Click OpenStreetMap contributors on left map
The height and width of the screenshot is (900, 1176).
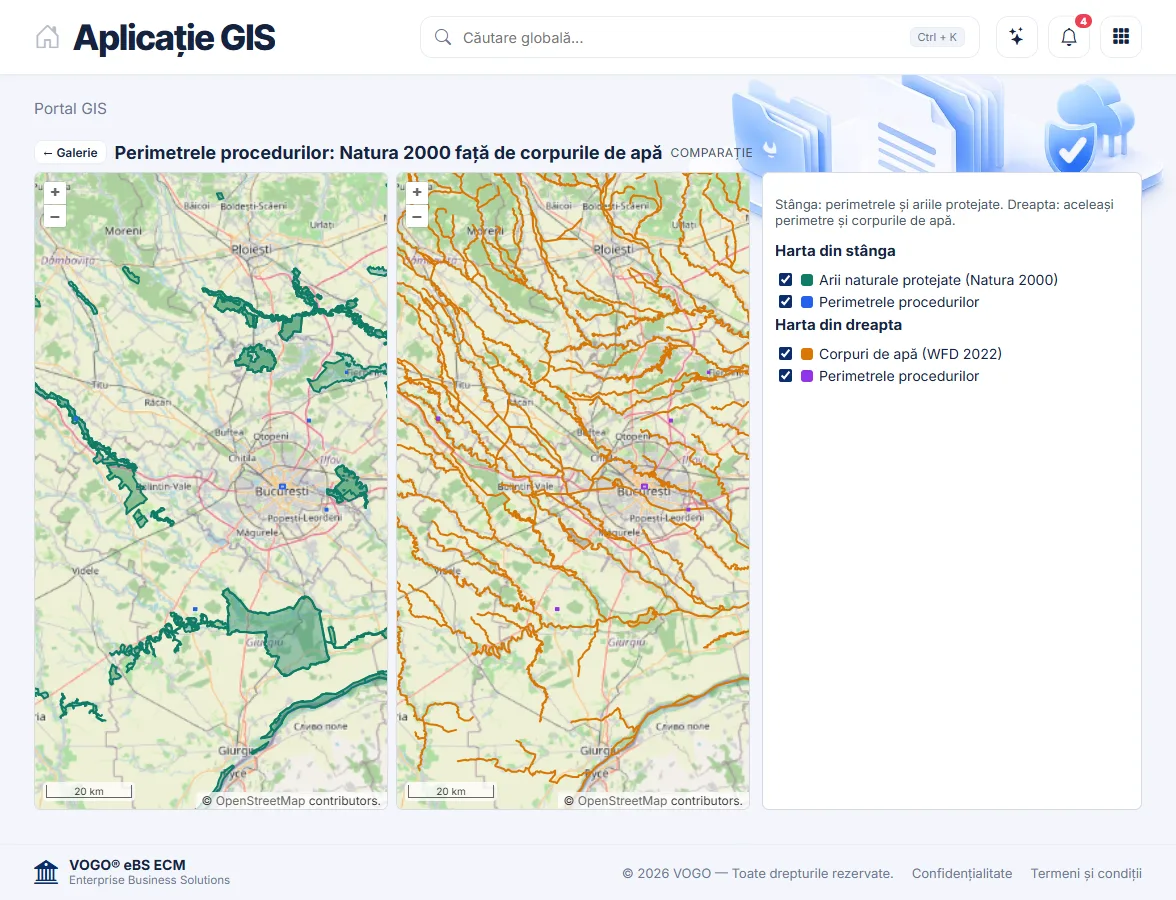tap(298, 800)
